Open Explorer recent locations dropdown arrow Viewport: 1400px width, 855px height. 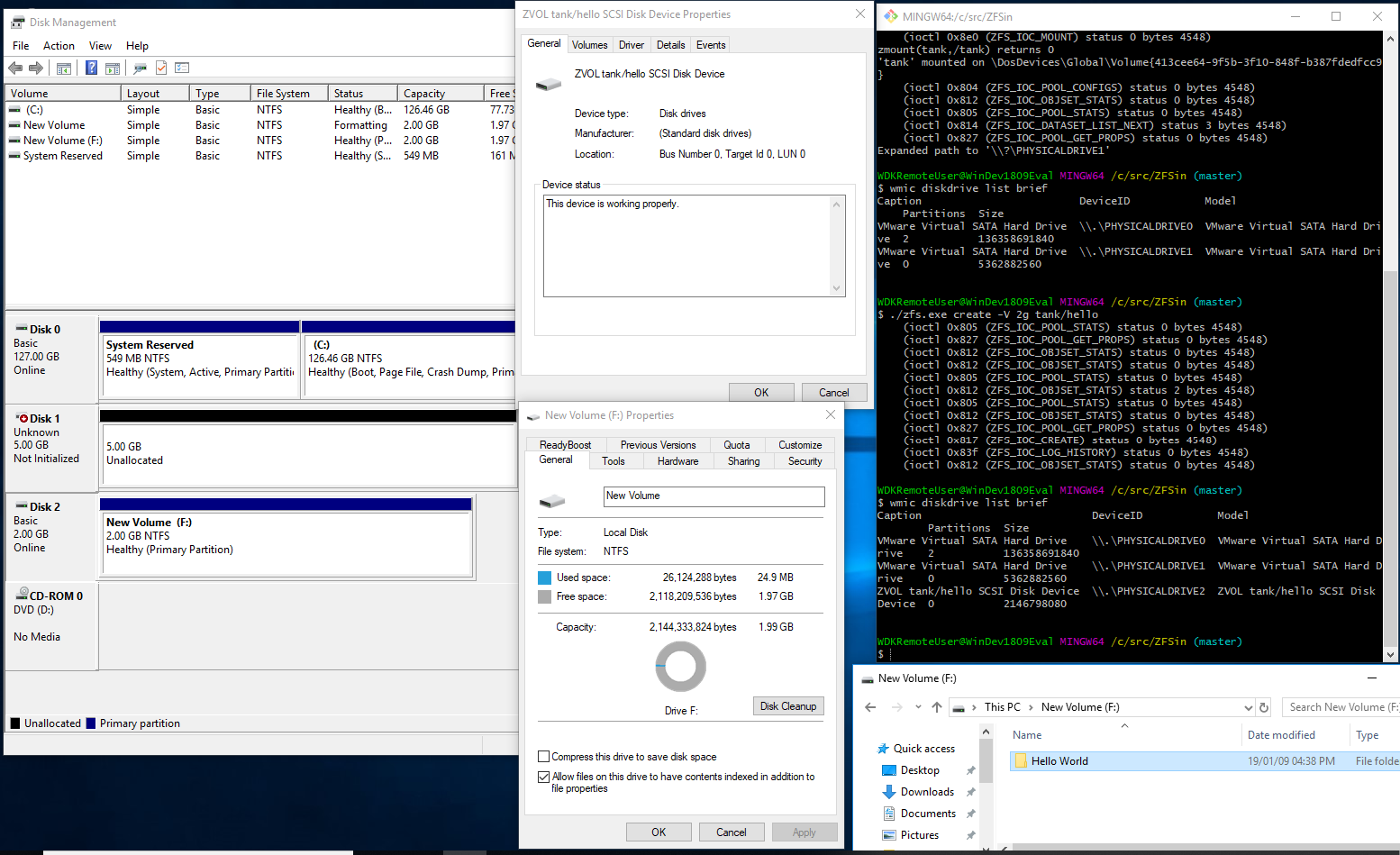pyautogui.click(x=918, y=707)
